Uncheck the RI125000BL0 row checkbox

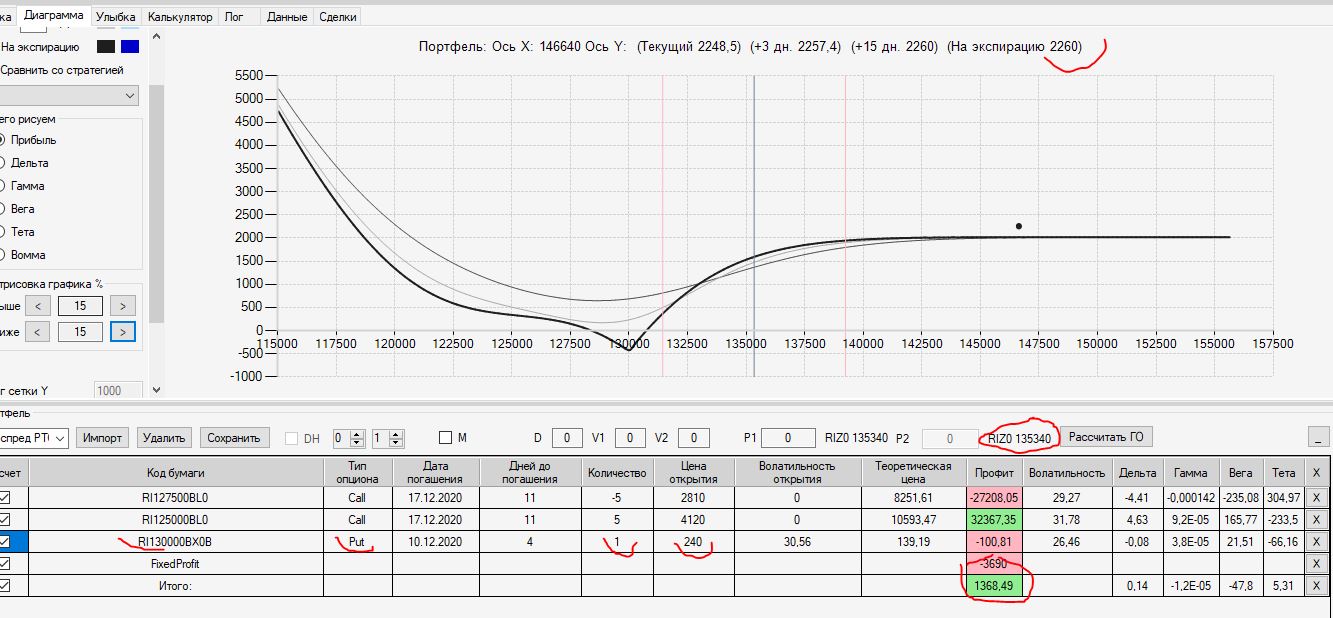pyautogui.click(x=7, y=520)
